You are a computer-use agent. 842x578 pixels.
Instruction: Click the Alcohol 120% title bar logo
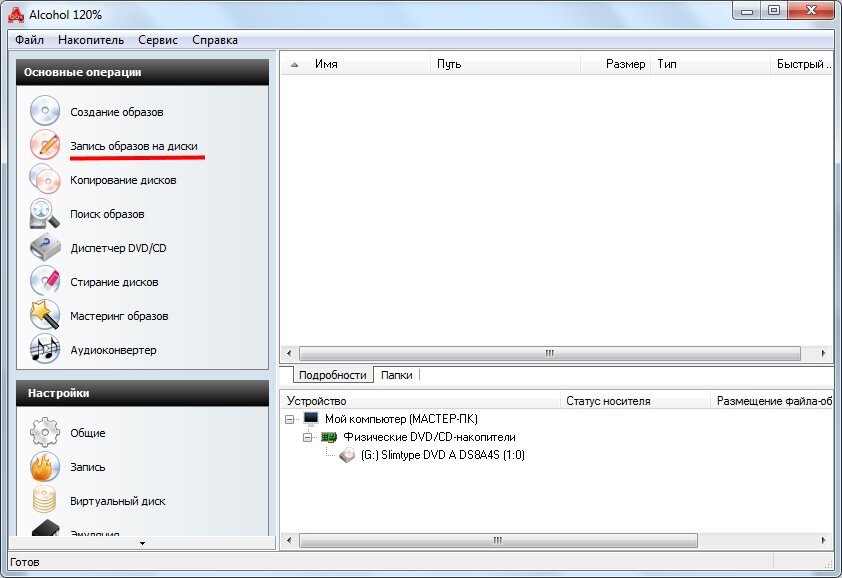pos(16,15)
